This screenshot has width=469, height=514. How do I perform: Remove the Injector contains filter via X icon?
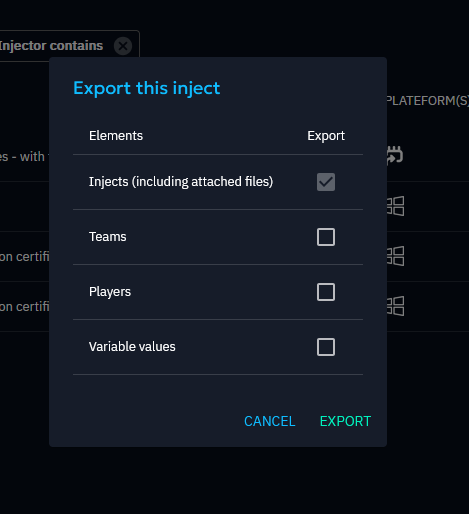(x=123, y=46)
